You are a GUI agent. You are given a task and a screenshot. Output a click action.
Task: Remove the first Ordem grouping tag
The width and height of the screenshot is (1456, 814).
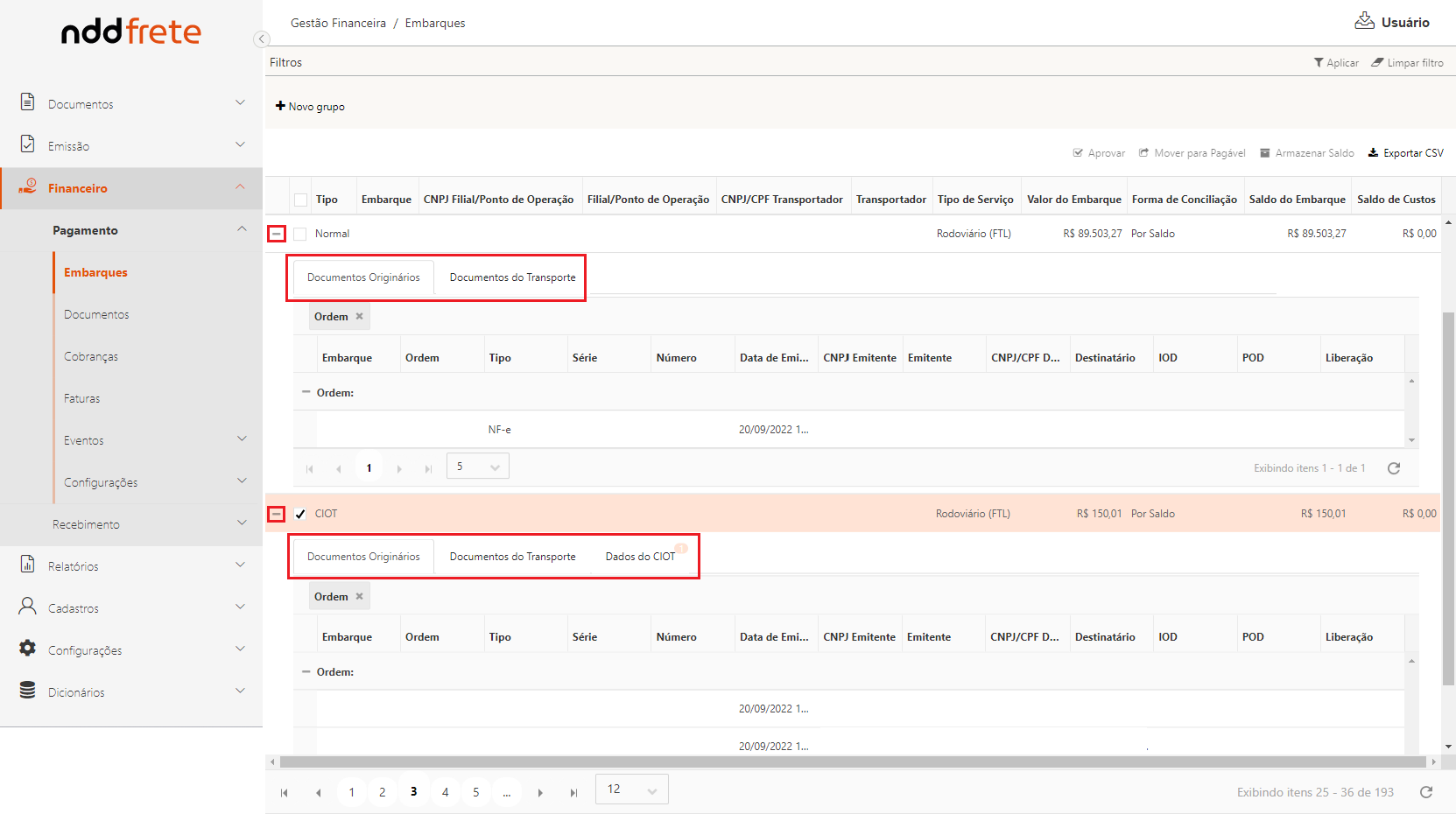[x=359, y=317]
